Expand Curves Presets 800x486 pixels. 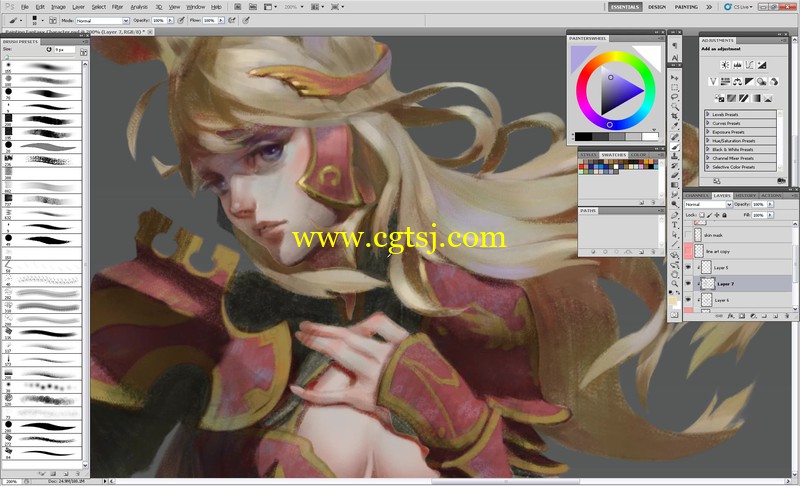point(708,123)
